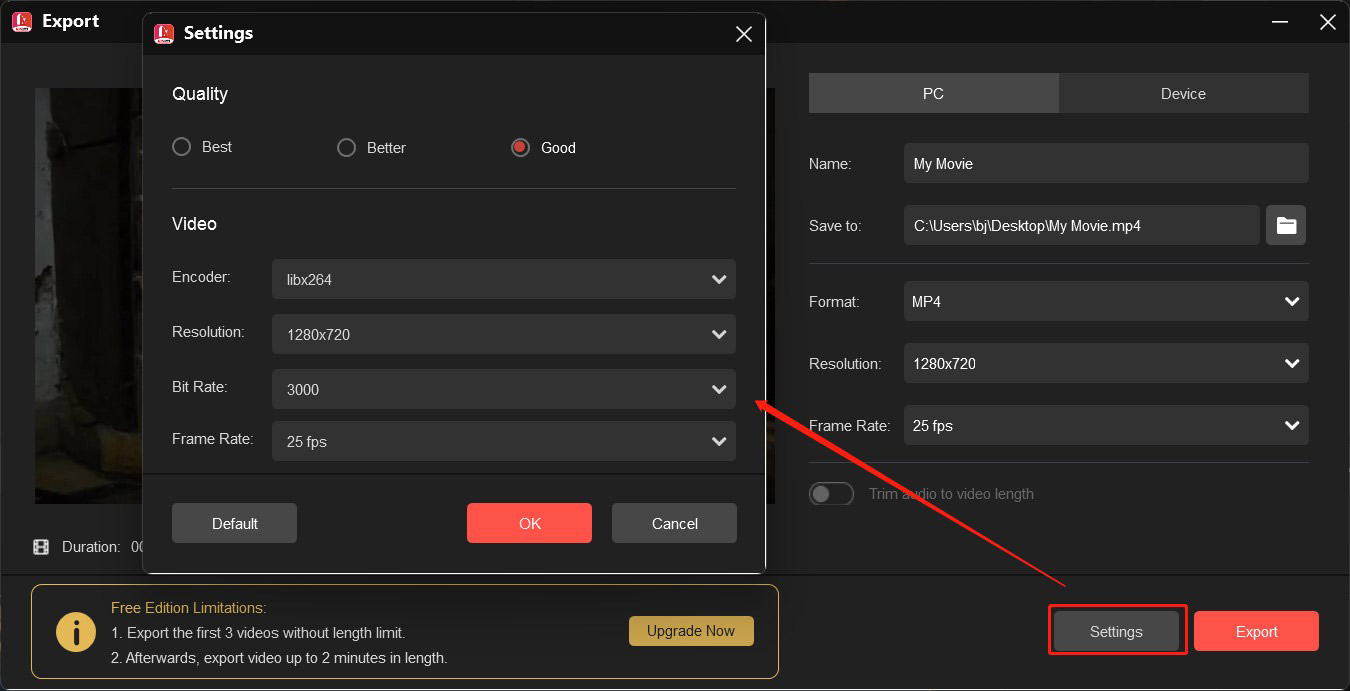Click Cancel in Settings dialog
This screenshot has width=1350, height=691.
tap(674, 523)
